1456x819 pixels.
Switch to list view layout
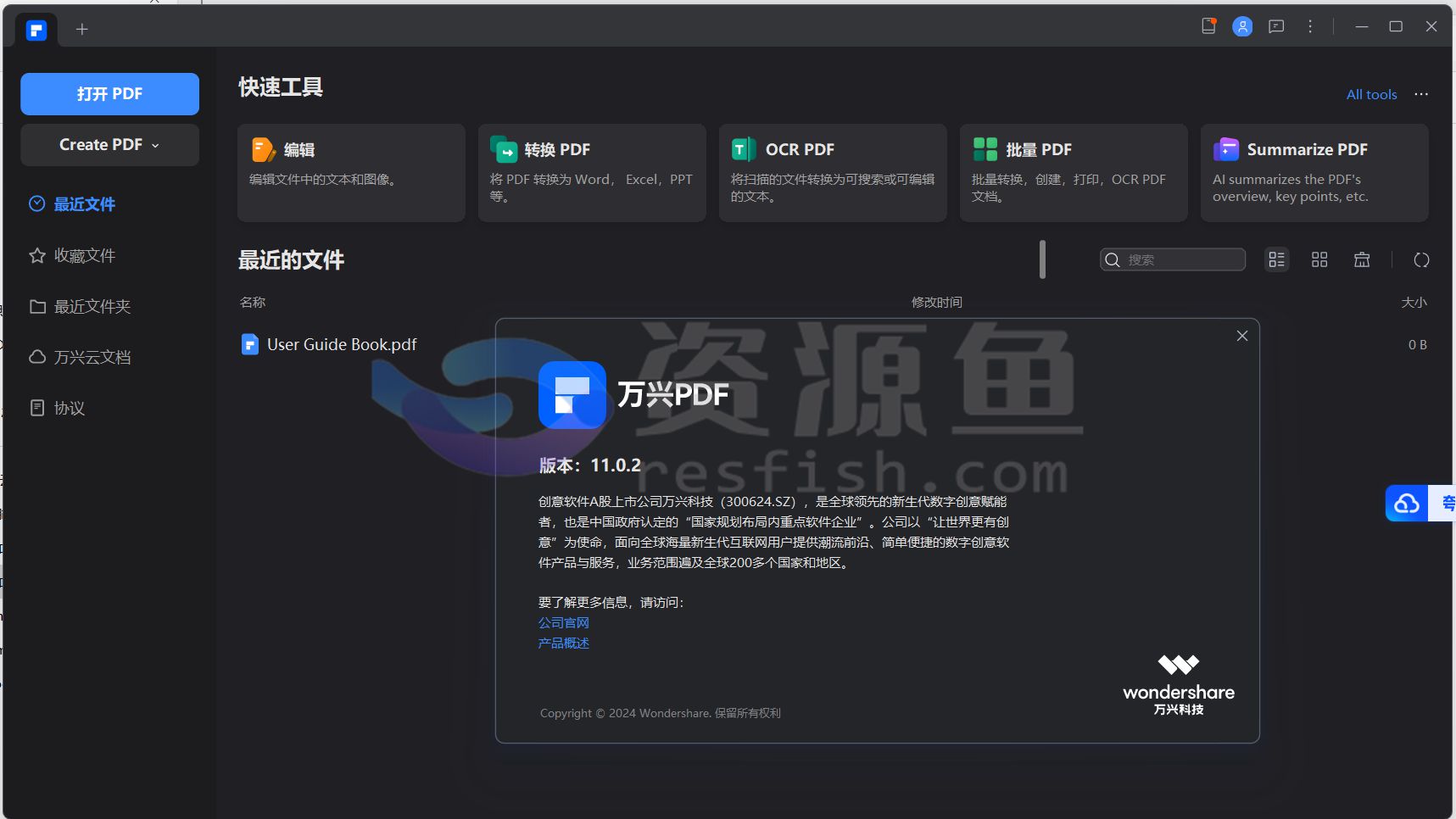click(1277, 259)
